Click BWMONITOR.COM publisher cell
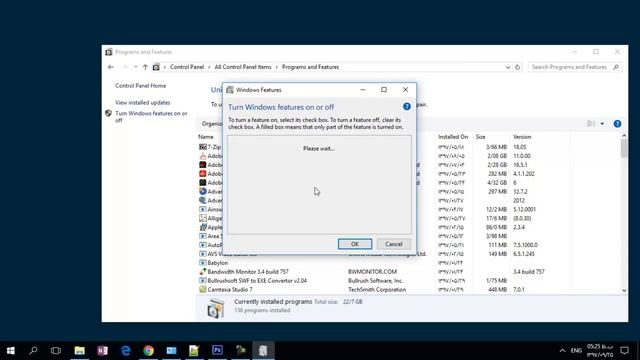 click(372, 272)
